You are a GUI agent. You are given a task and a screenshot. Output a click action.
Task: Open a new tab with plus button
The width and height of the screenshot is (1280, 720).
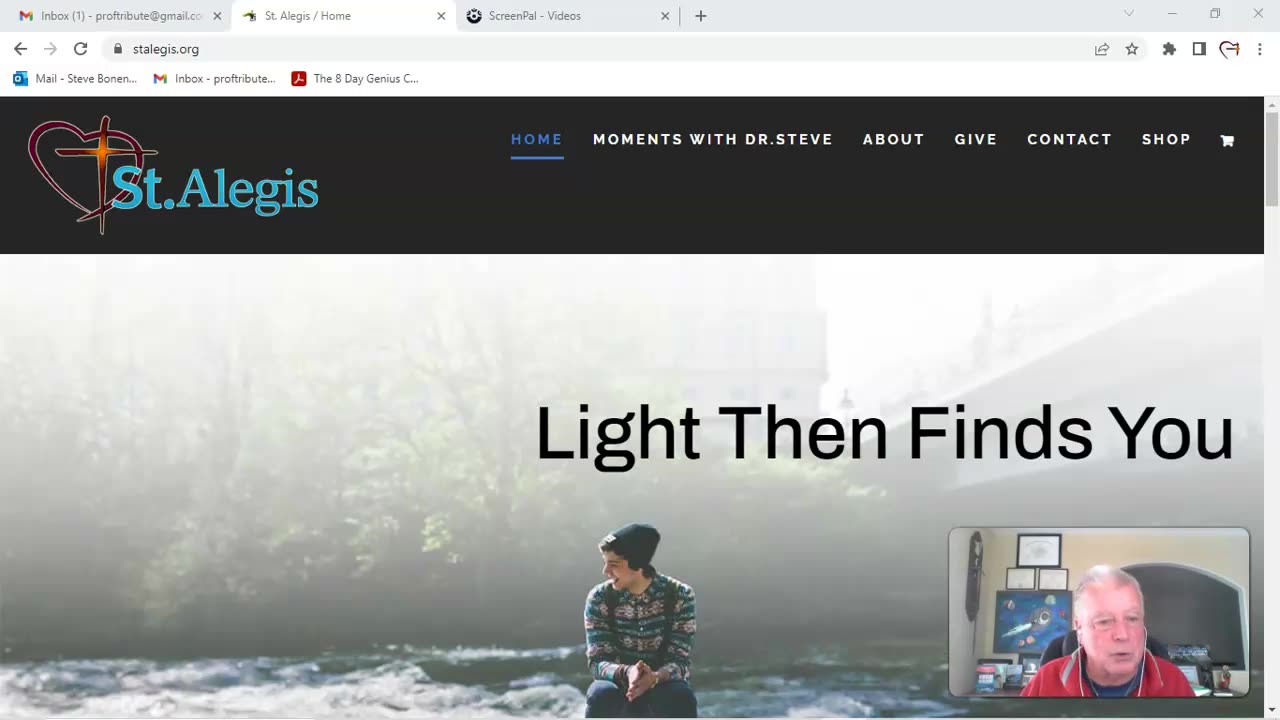tap(701, 16)
